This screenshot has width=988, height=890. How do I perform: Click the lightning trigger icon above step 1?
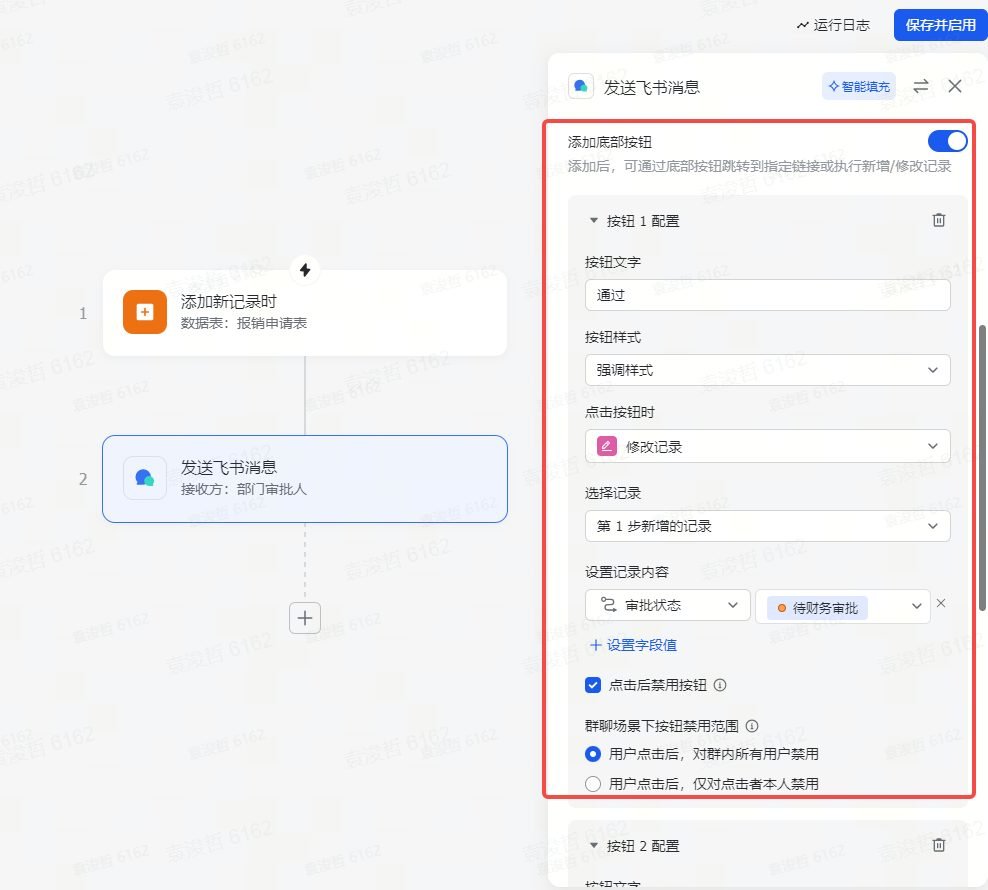point(305,270)
